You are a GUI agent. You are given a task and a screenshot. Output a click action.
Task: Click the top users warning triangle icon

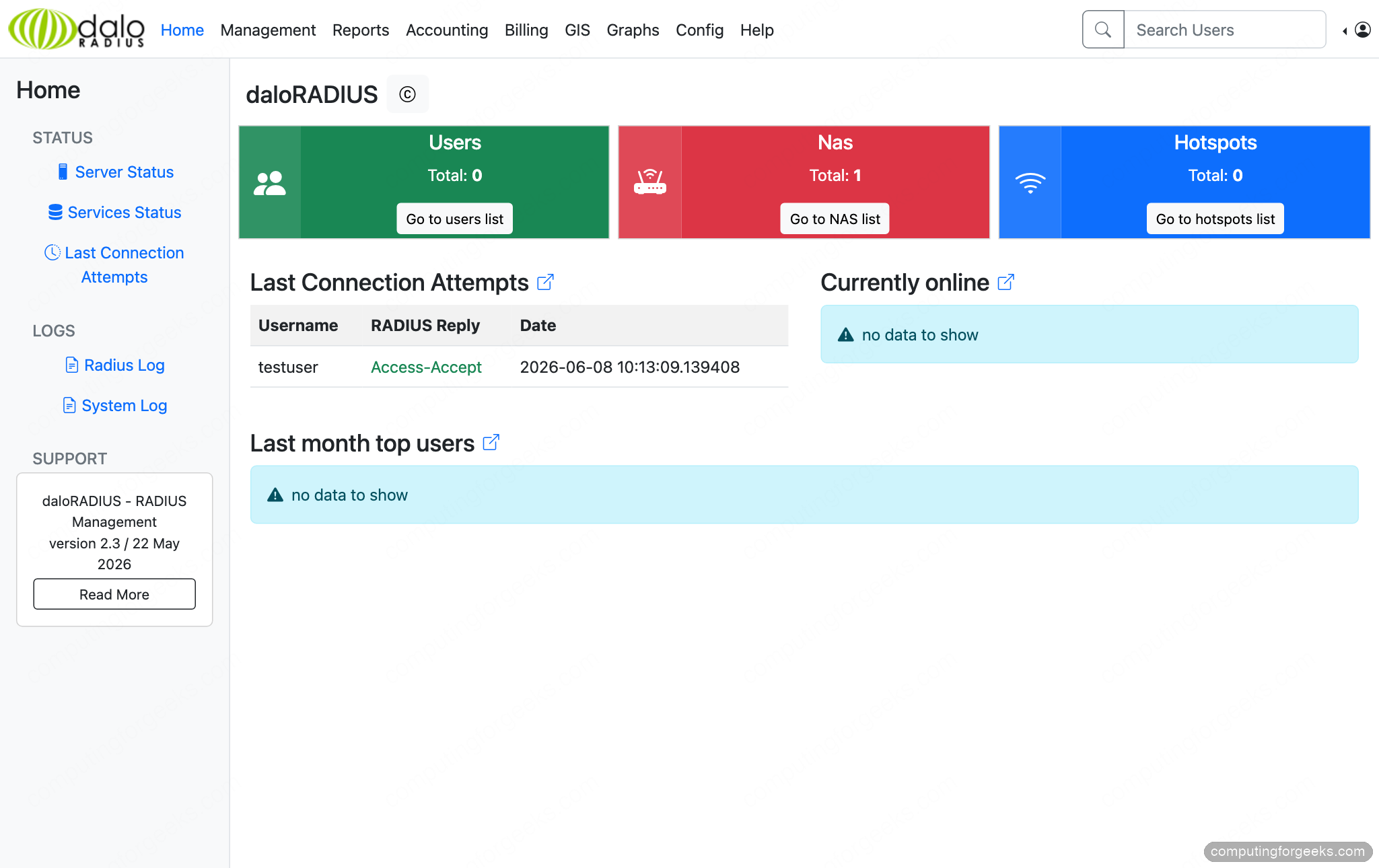pos(275,495)
